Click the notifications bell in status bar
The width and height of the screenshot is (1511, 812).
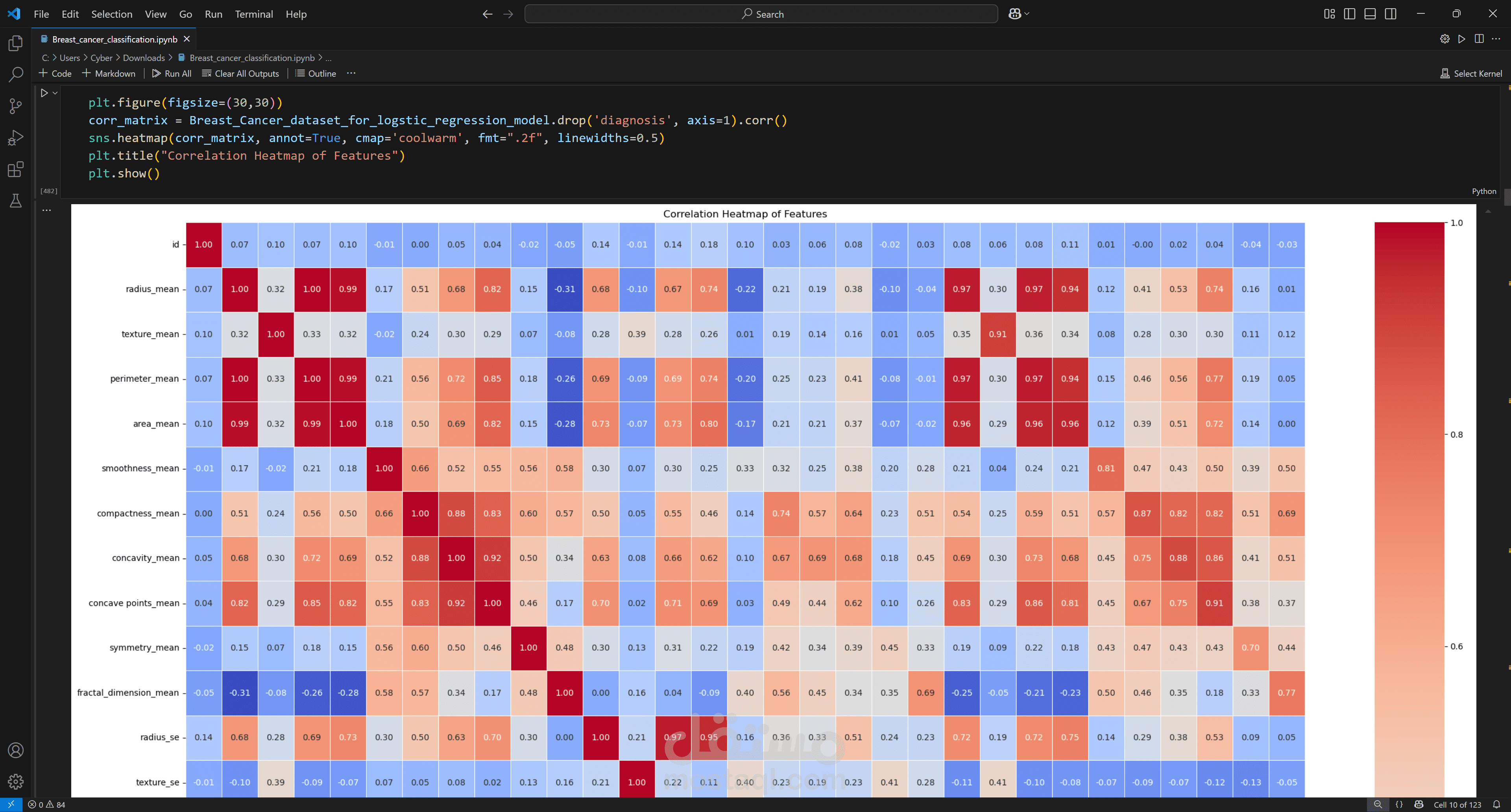1496,805
